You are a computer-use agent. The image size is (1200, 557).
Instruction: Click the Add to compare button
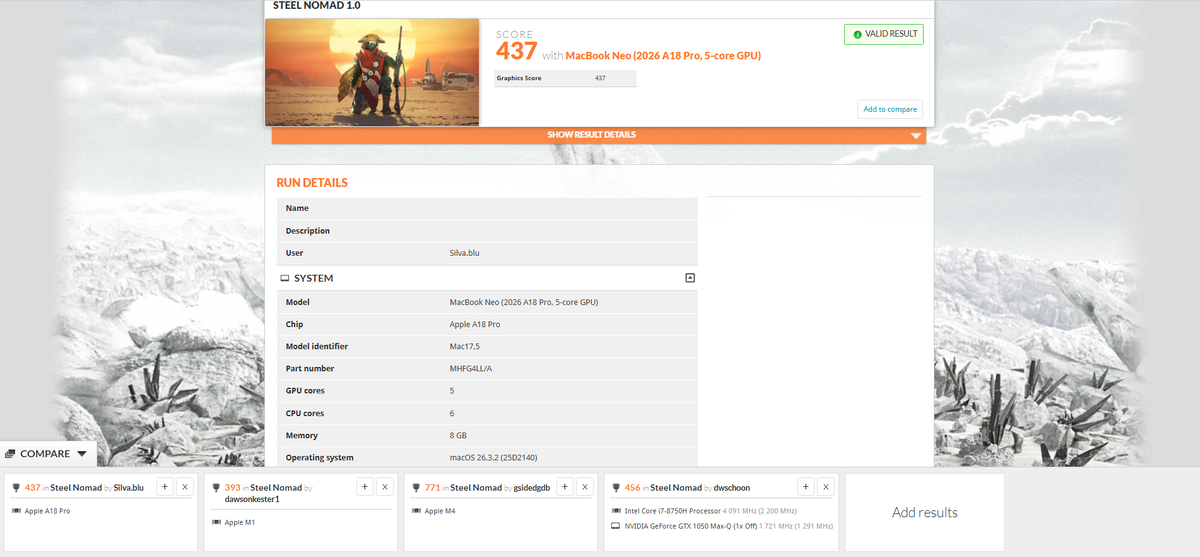(889, 109)
